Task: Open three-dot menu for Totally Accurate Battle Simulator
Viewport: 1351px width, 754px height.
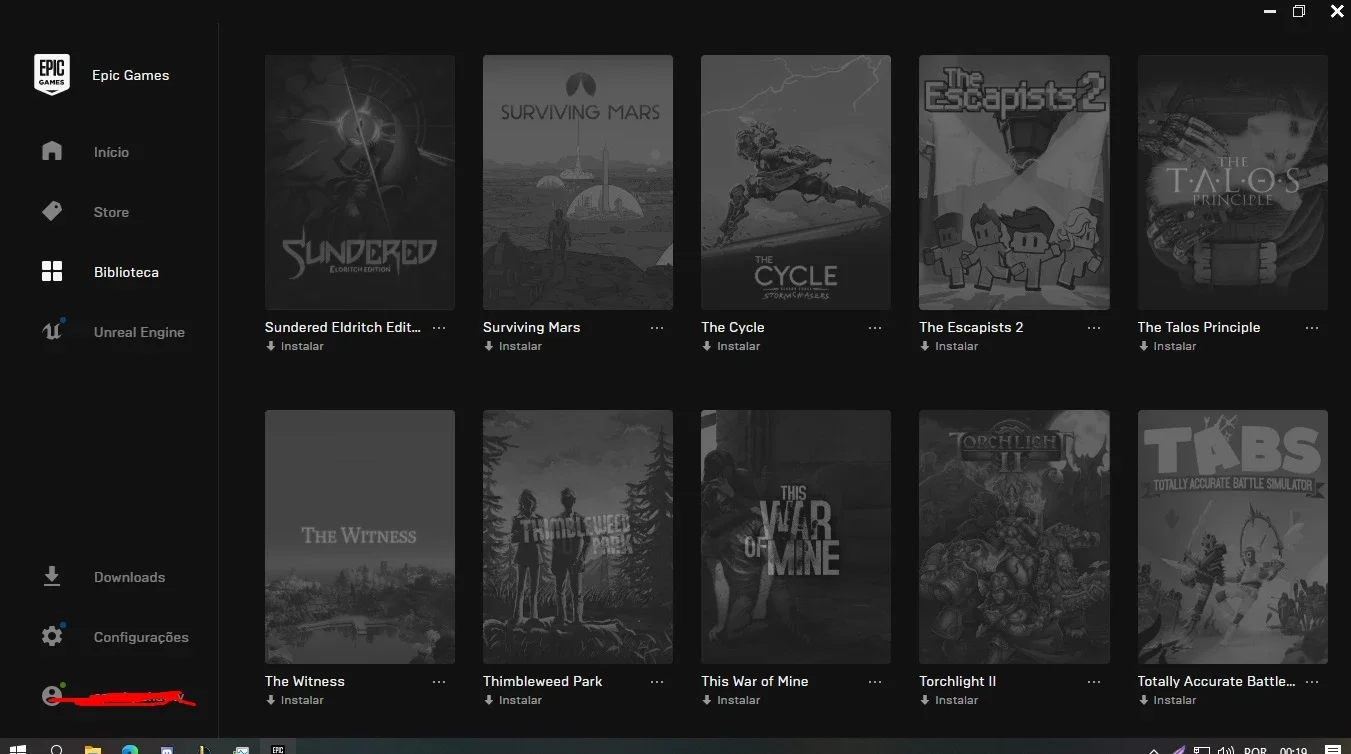Action: pos(1312,682)
